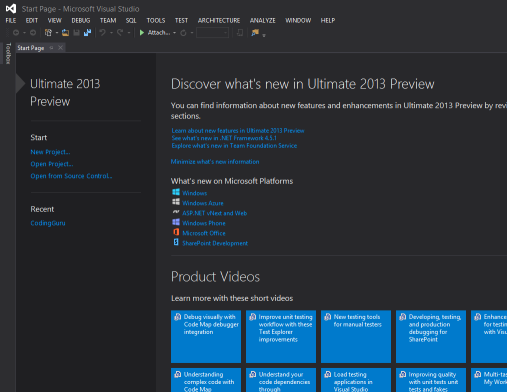The height and width of the screenshot is (392, 507).
Task: Open Load testing applications in Visual Studio tile
Action: (x=356, y=380)
